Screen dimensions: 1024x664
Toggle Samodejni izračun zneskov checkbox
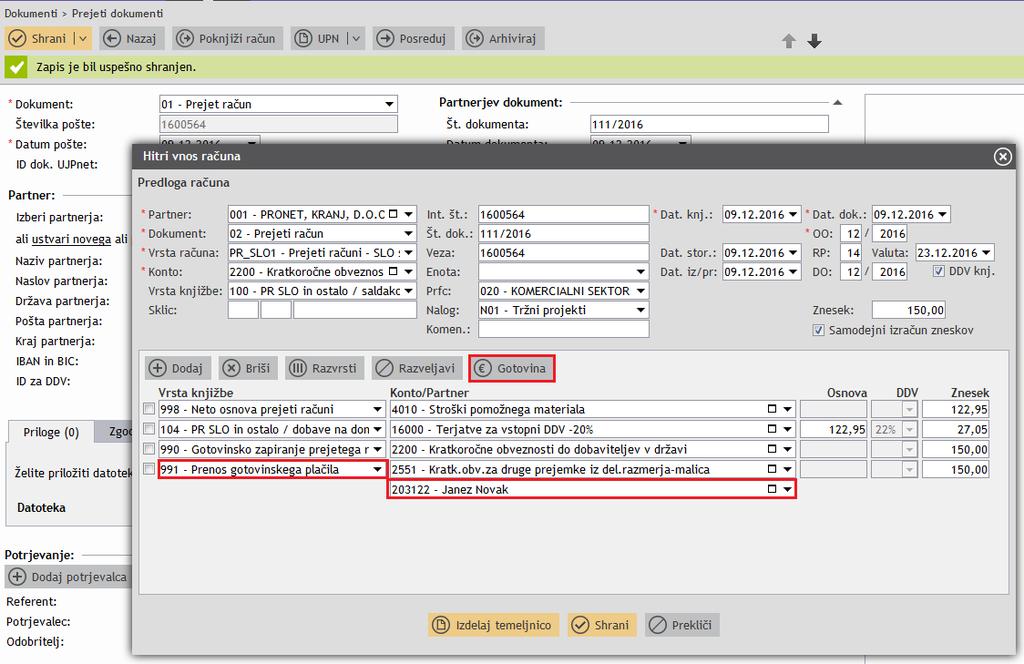pos(818,330)
